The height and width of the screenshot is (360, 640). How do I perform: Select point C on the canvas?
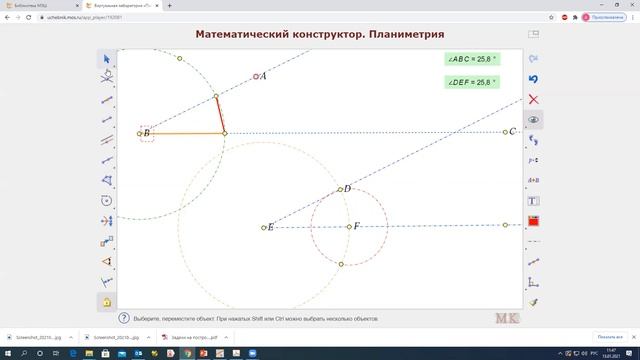click(505, 132)
